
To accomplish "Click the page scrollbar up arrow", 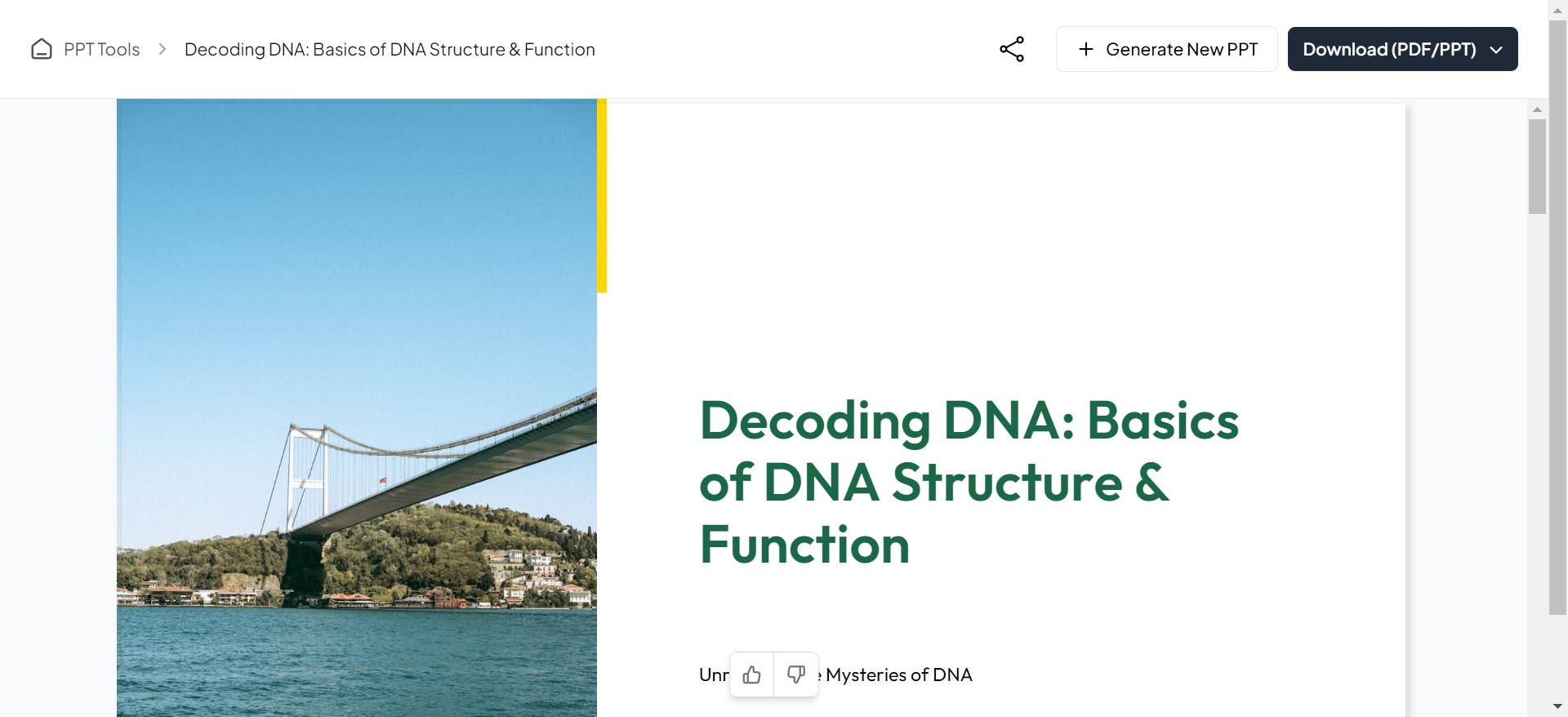I will pos(1558,10).
